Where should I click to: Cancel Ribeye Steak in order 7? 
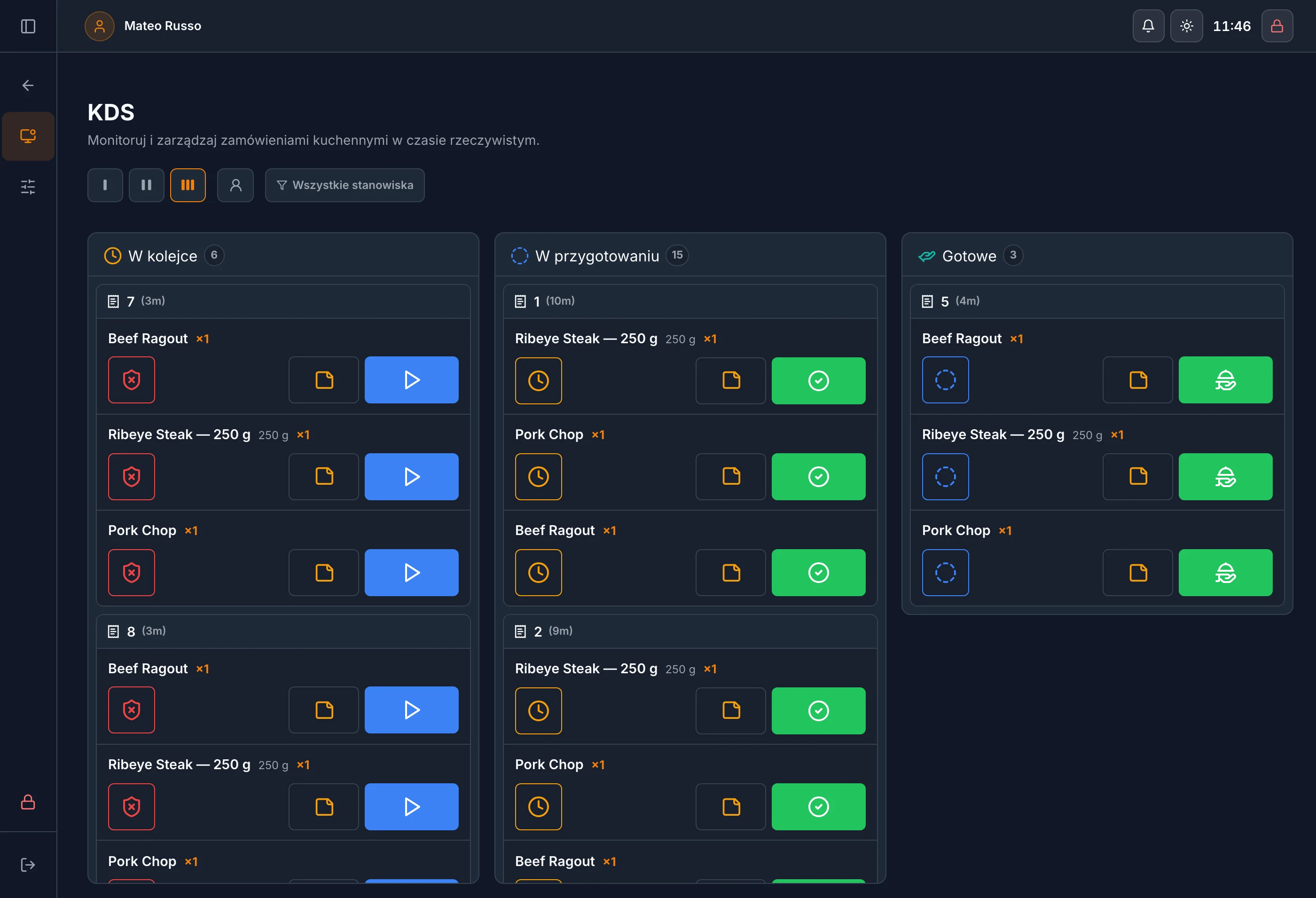click(132, 476)
